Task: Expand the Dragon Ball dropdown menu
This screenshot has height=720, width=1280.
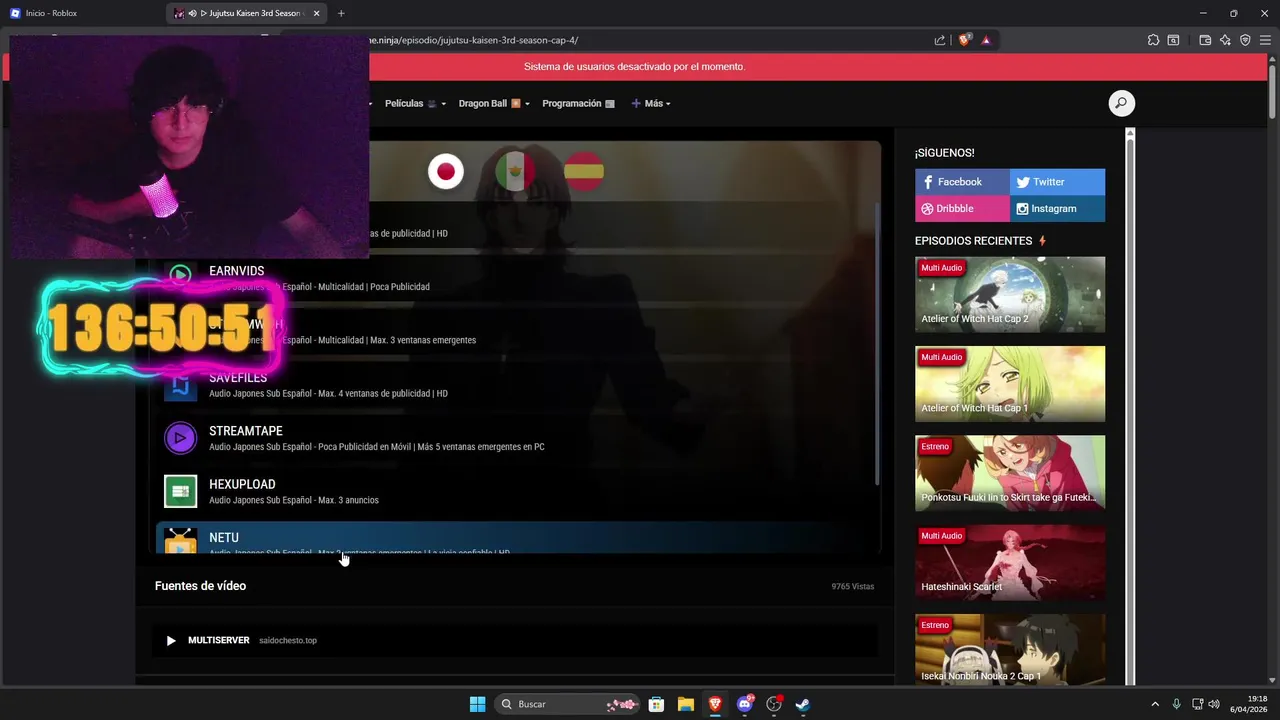Action: pos(494,103)
